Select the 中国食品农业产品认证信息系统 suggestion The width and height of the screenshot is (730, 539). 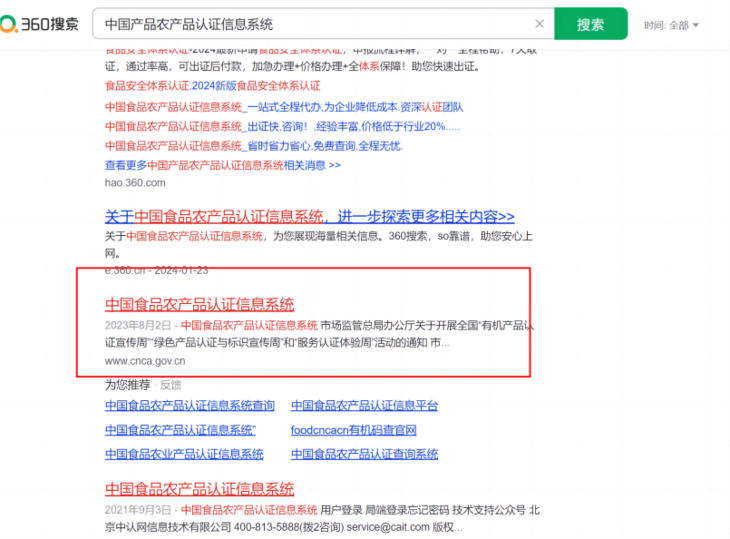coord(184,454)
